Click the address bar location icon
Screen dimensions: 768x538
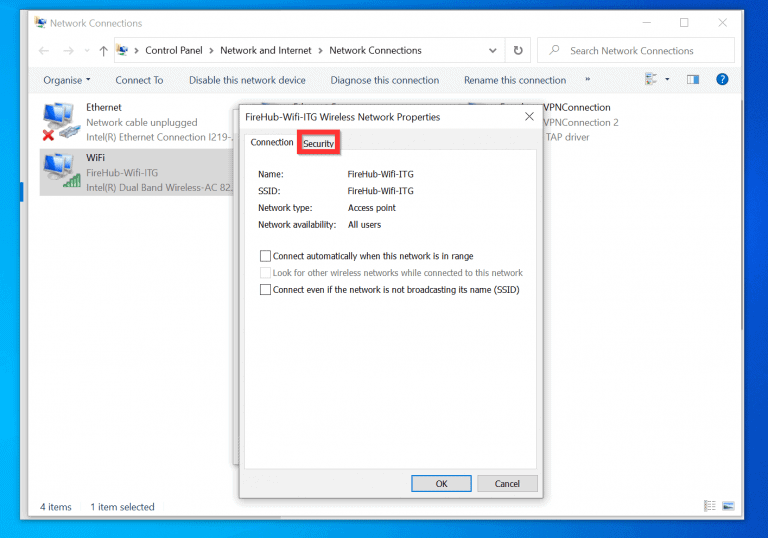[122, 50]
